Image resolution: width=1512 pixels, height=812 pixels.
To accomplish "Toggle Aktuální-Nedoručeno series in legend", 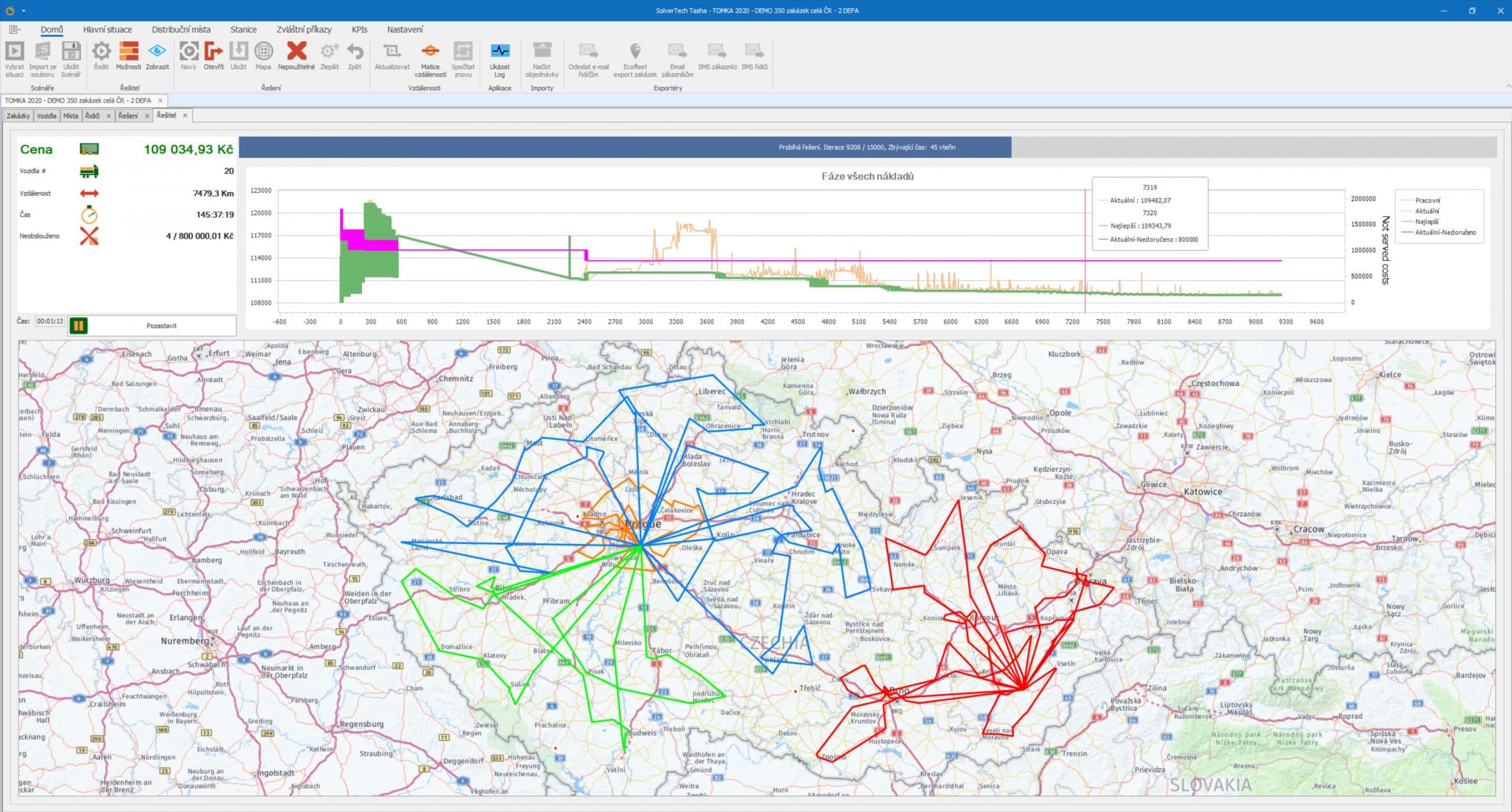I will (1445, 232).
